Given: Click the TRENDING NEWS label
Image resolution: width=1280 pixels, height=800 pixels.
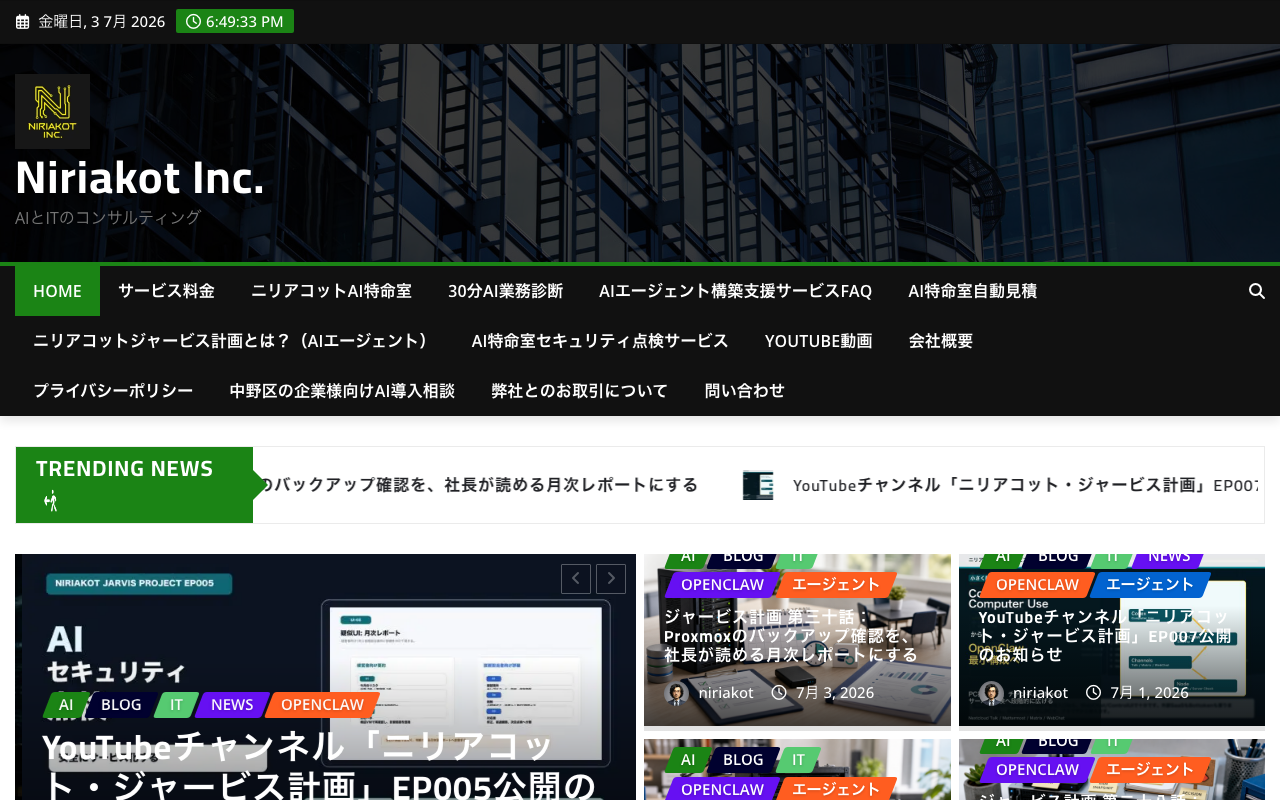Looking at the screenshot, I should [x=125, y=469].
